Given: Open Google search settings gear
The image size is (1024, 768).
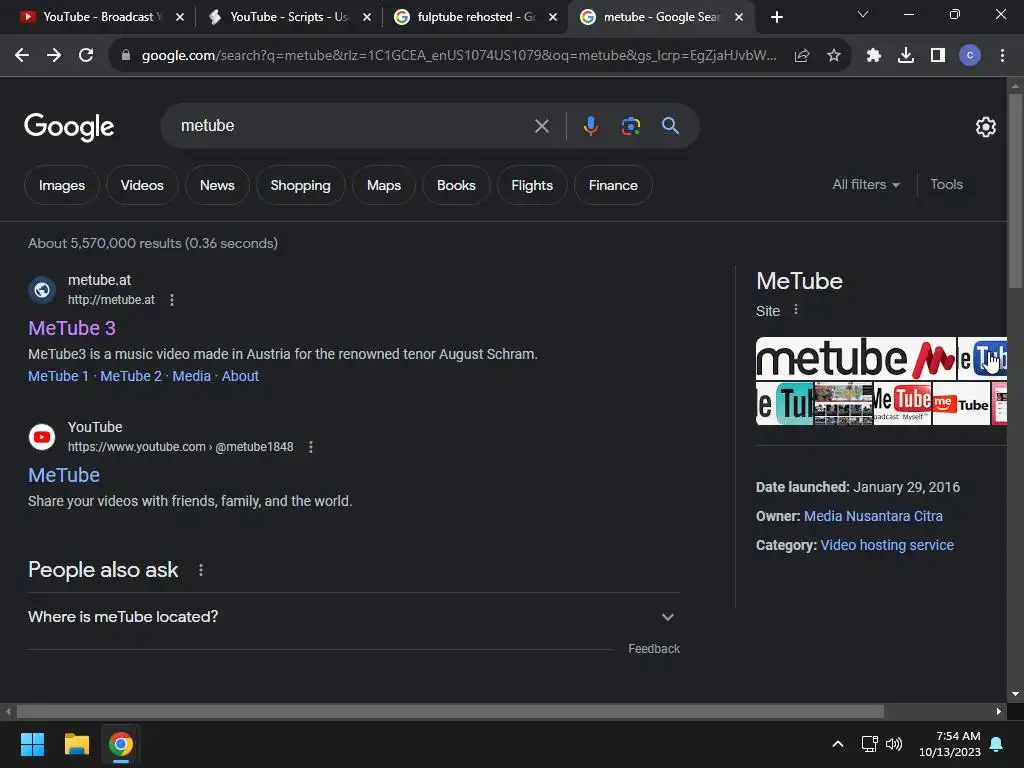Looking at the screenshot, I should pyautogui.click(x=985, y=127).
